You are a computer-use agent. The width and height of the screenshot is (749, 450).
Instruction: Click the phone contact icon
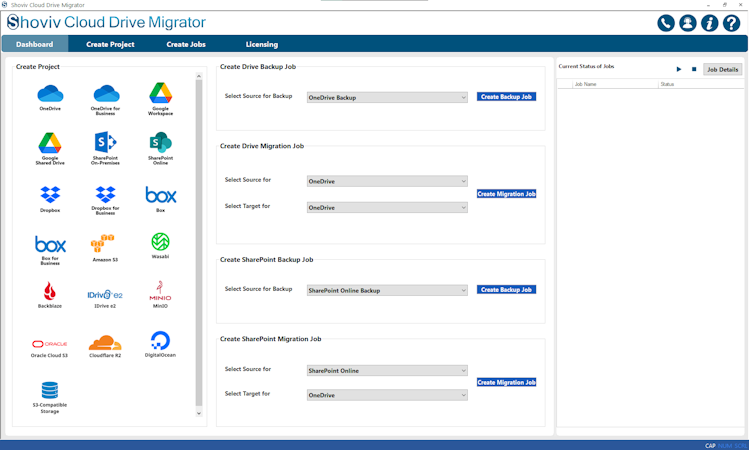click(665, 23)
